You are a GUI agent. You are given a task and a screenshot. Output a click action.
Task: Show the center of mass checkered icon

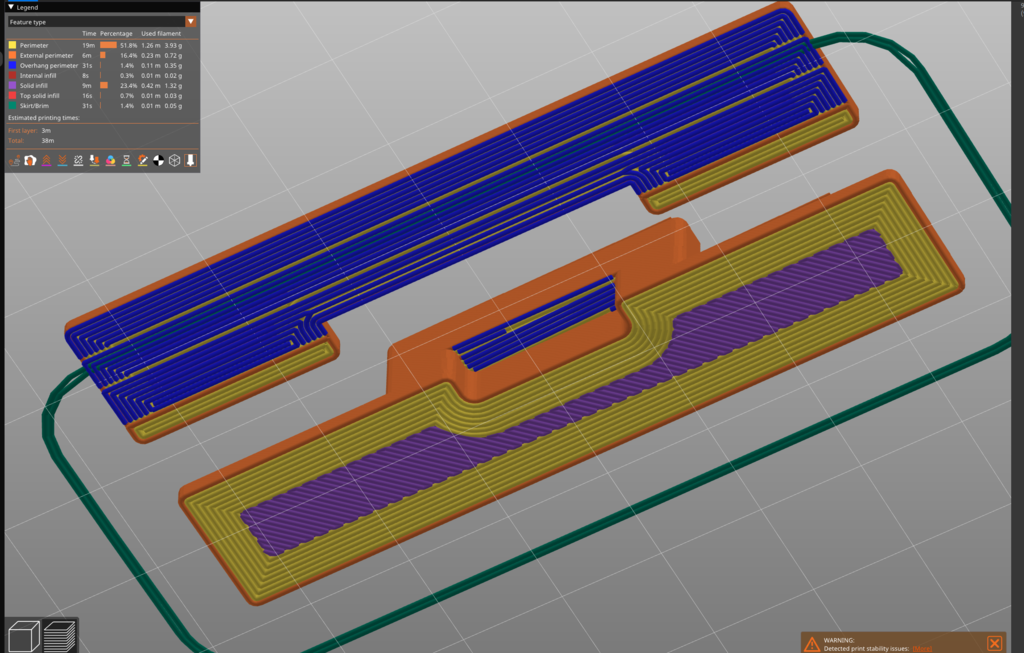157,160
